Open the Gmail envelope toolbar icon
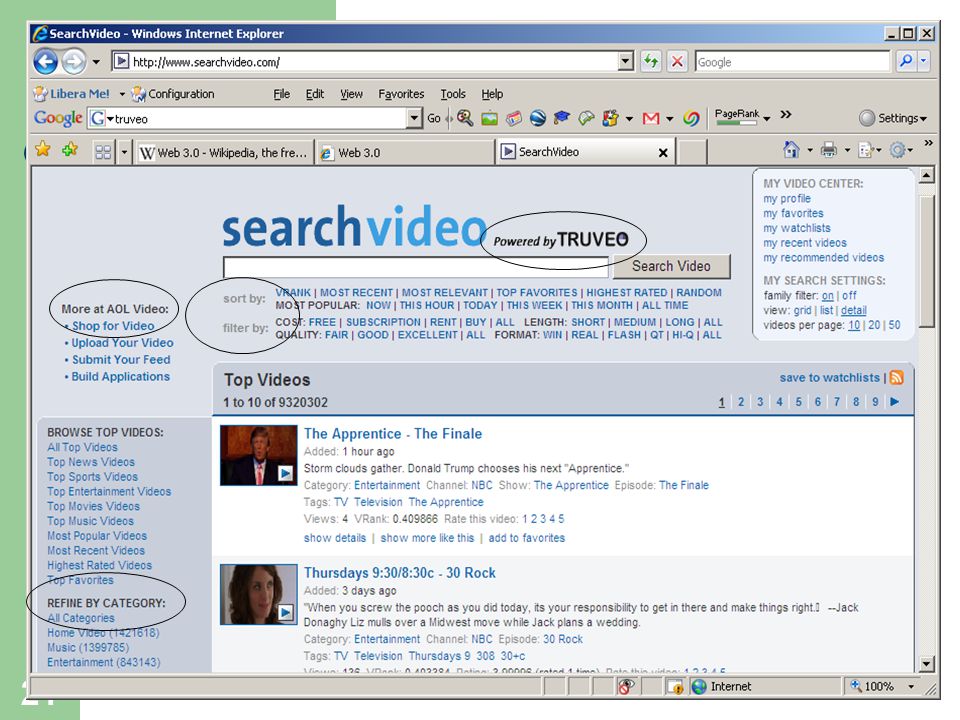 coord(651,118)
